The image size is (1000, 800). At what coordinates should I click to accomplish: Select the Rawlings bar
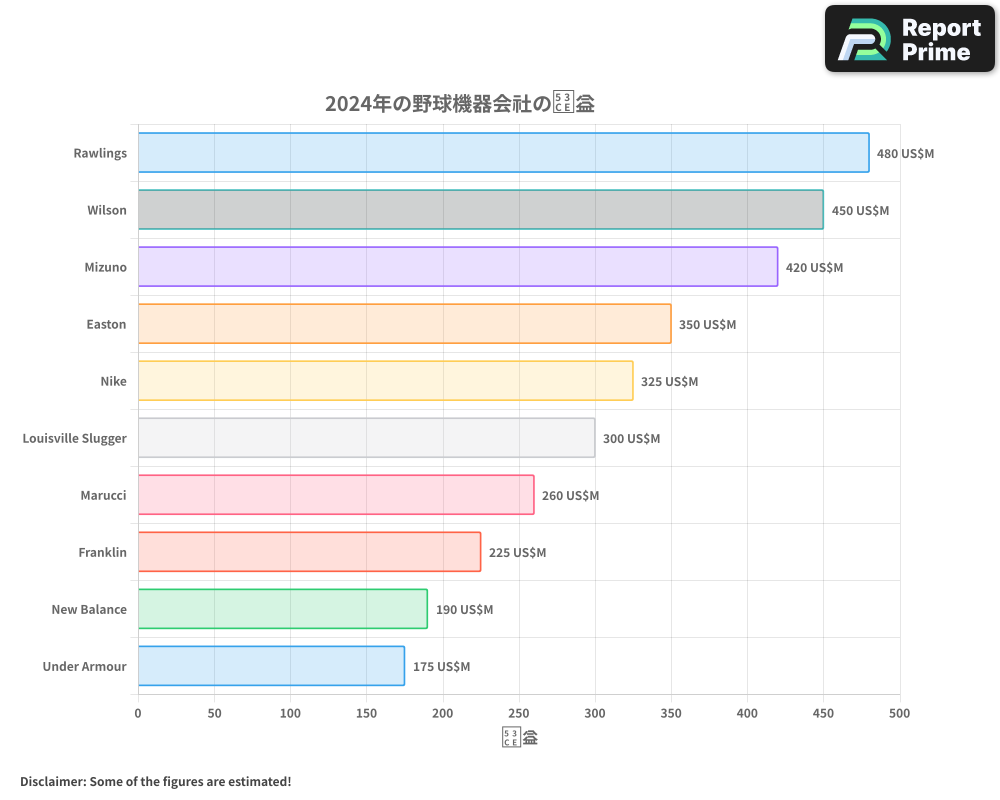point(503,153)
